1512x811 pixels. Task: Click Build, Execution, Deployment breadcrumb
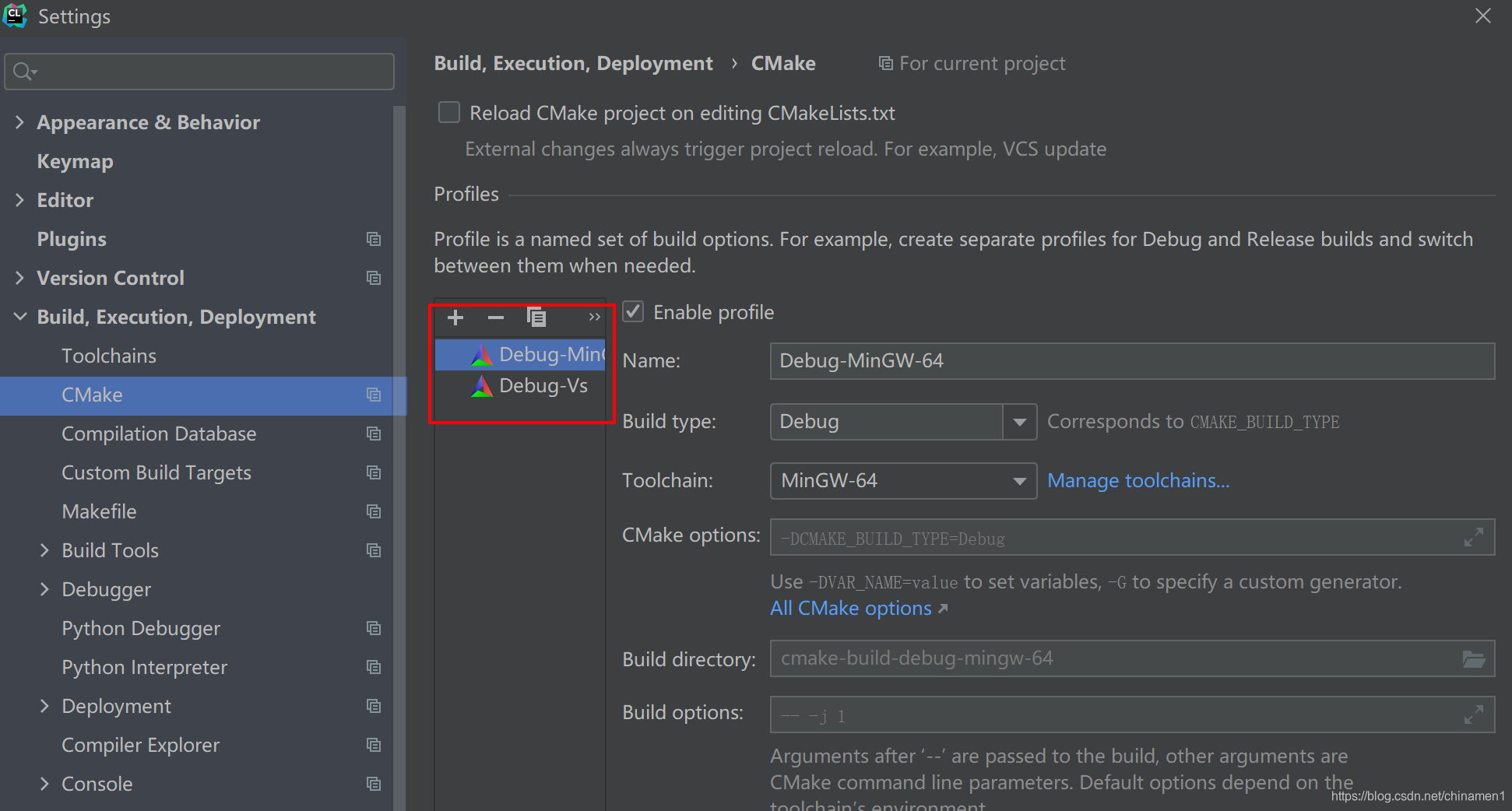coord(573,63)
